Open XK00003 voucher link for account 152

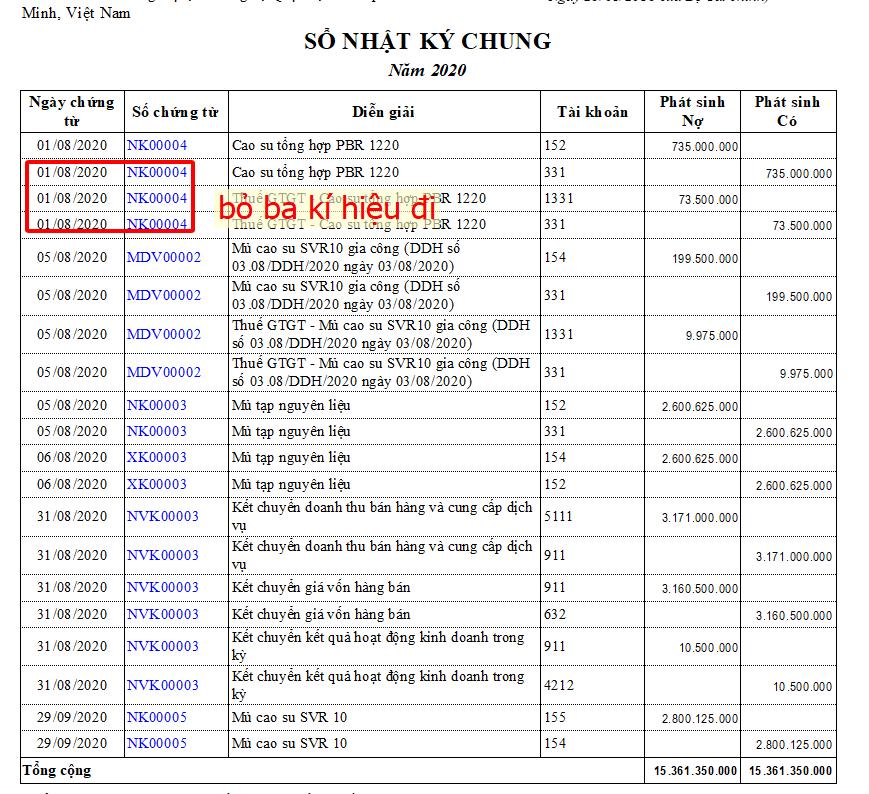point(156,485)
